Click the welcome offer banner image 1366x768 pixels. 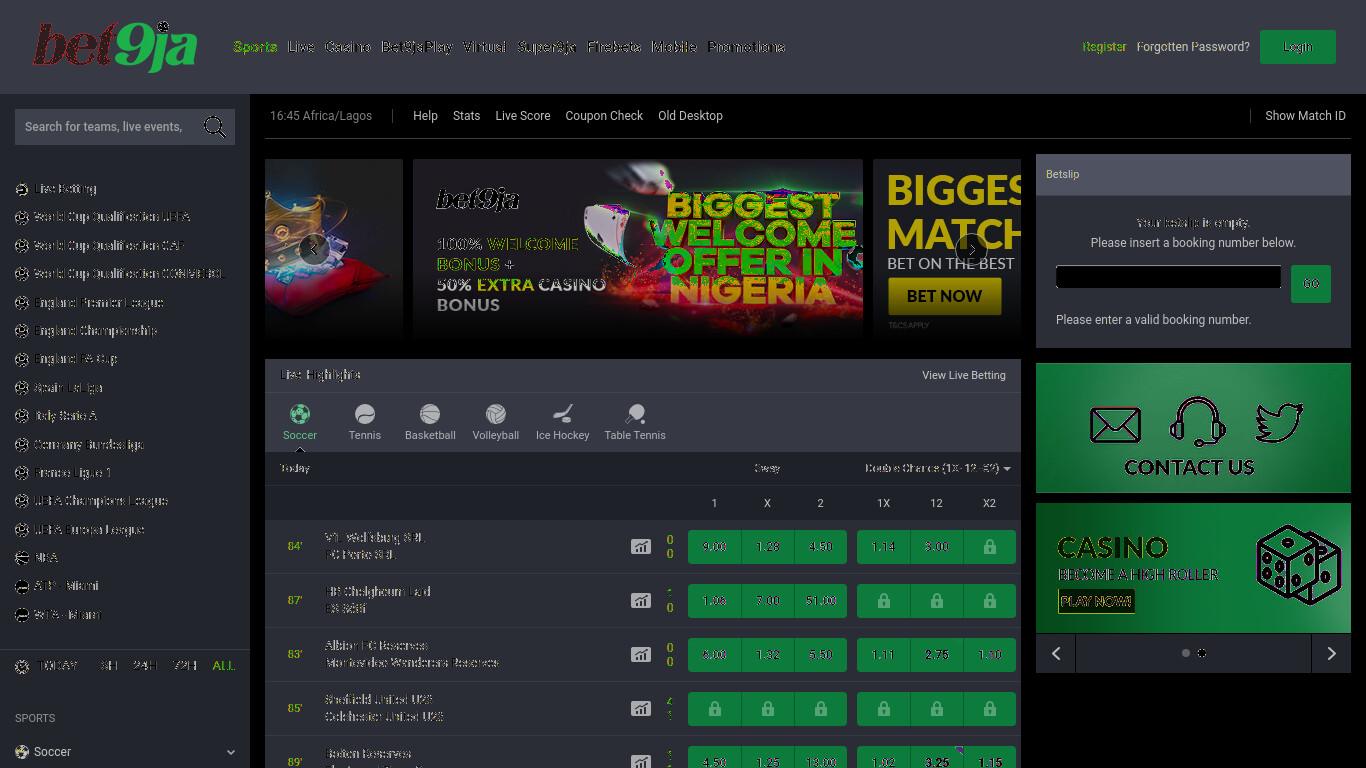pos(638,249)
